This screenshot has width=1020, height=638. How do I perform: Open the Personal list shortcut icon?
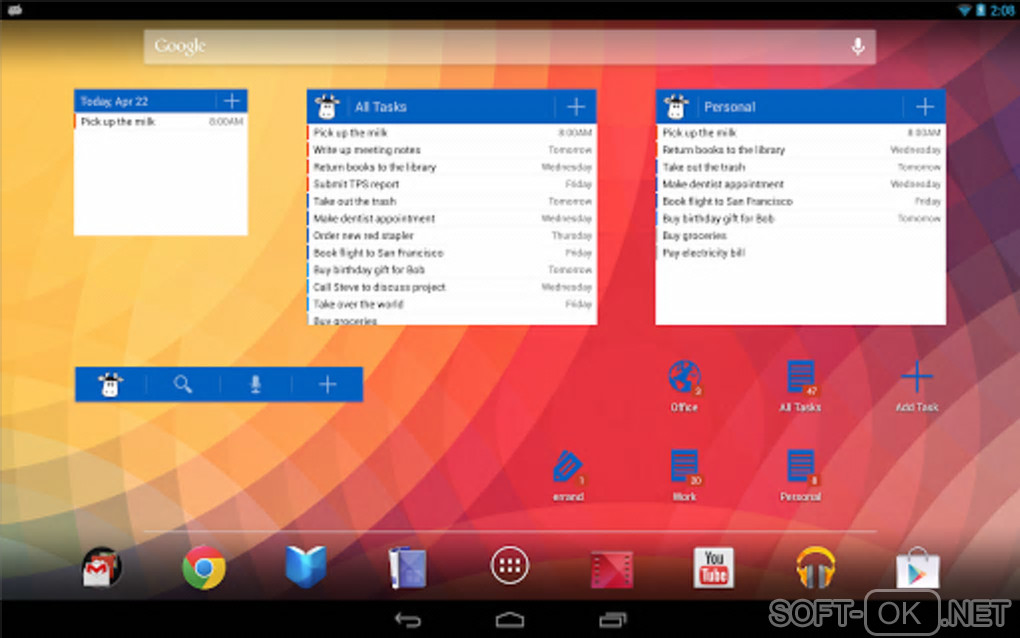(x=801, y=468)
